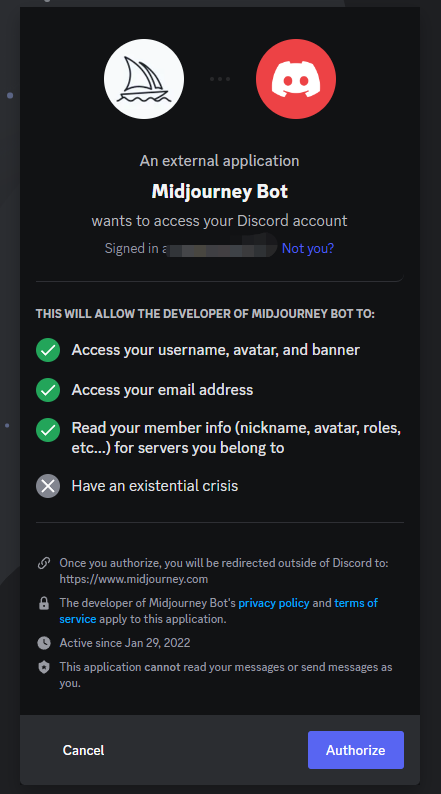
Task: Click the "Access your email address" permission text
Action: (162, 390)
